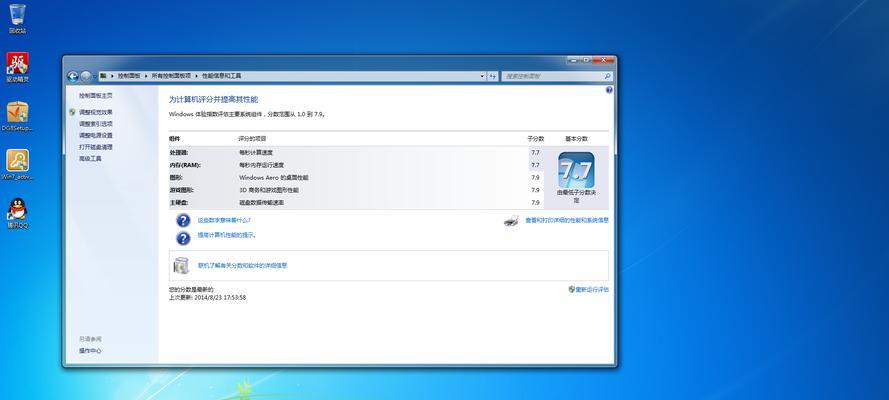Click the last update timestamp 2014/8/23 17:53:58
889x400 pixels.
(x=219, y=297)
